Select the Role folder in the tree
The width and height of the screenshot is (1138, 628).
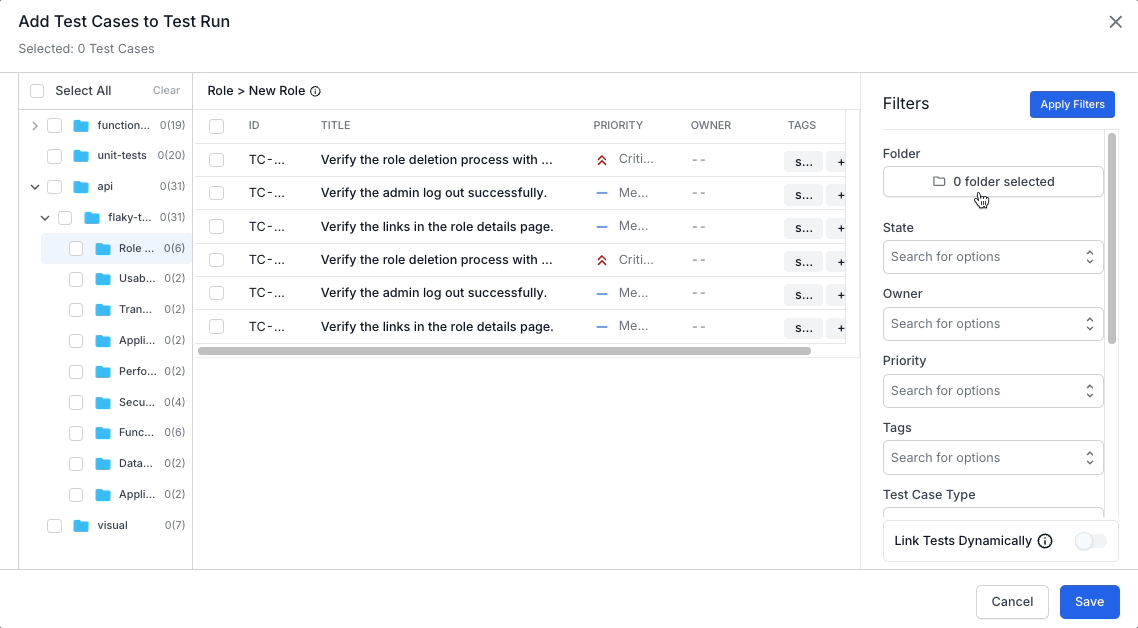click(136, 249)
